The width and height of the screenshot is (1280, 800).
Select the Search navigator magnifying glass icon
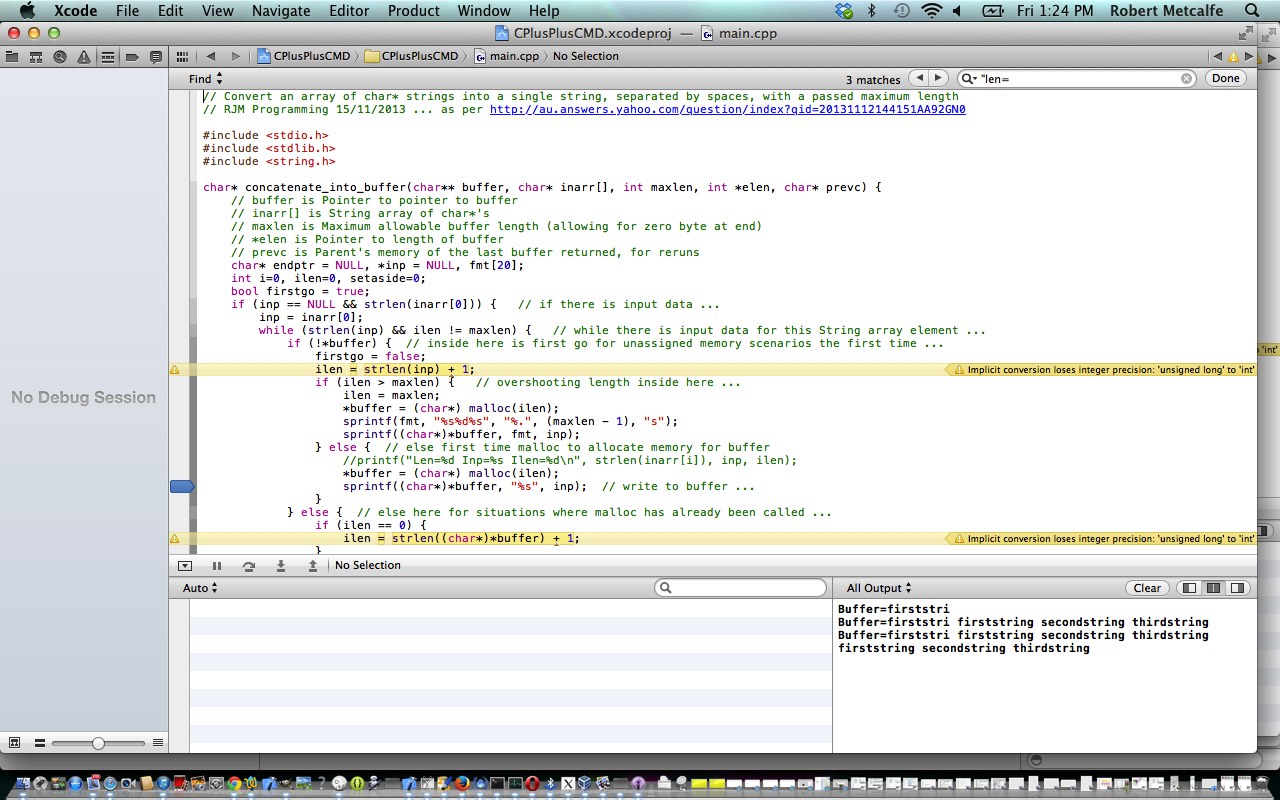(x=61, y=57)
